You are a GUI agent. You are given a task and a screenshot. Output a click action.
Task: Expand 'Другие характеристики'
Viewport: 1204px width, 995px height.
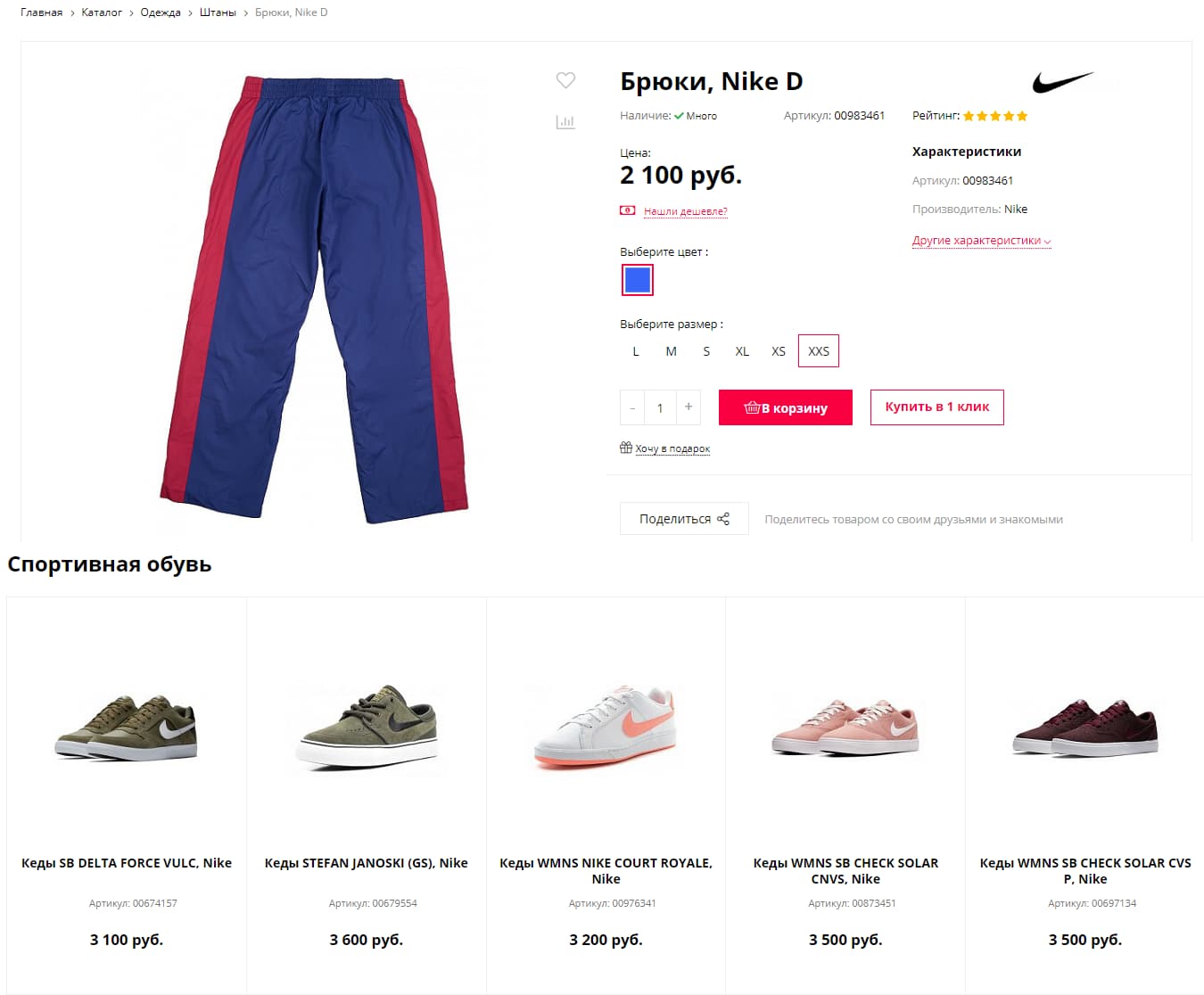point(981,241)
